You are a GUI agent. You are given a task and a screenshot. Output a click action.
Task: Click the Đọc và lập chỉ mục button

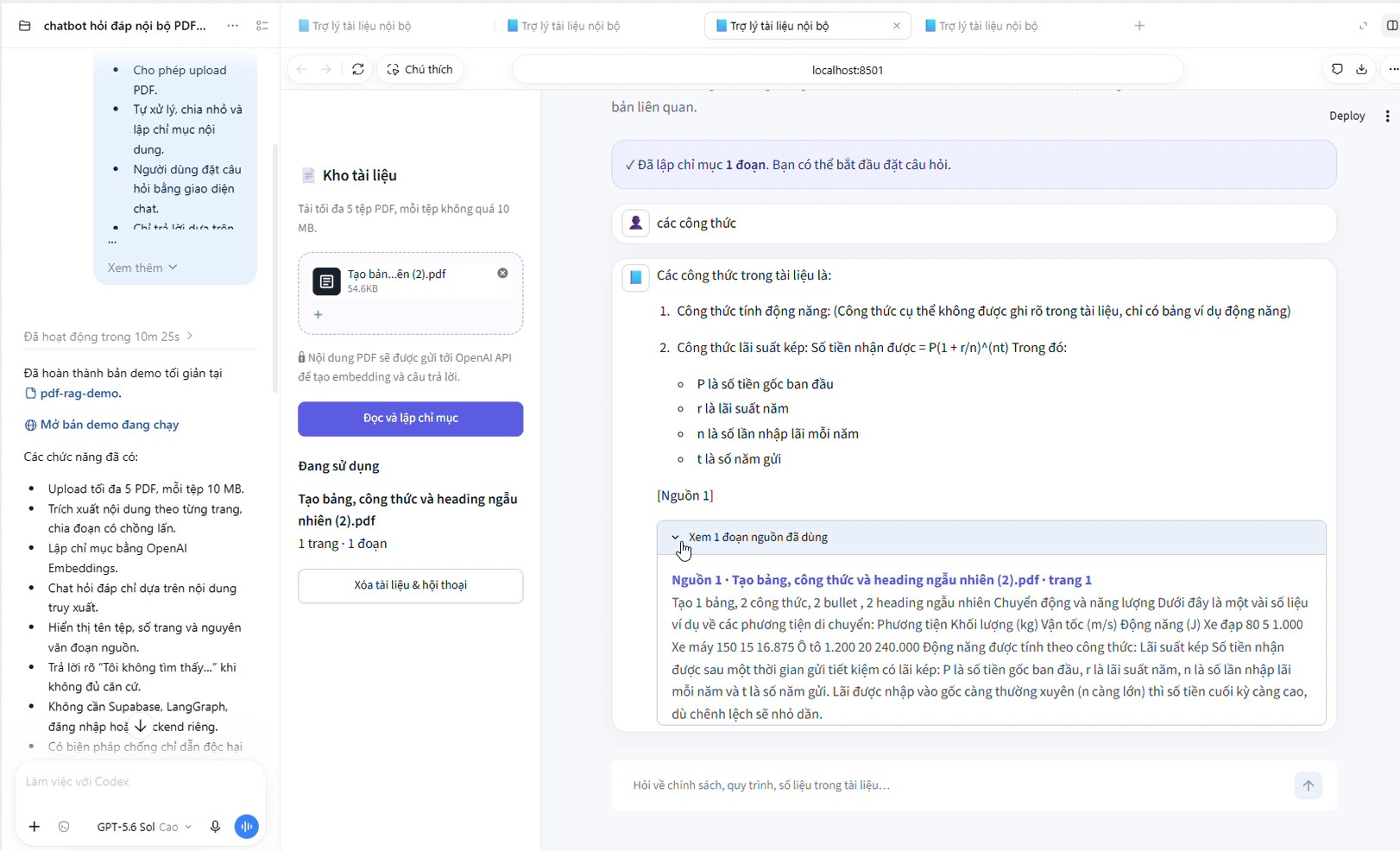(x=411, y=419)
